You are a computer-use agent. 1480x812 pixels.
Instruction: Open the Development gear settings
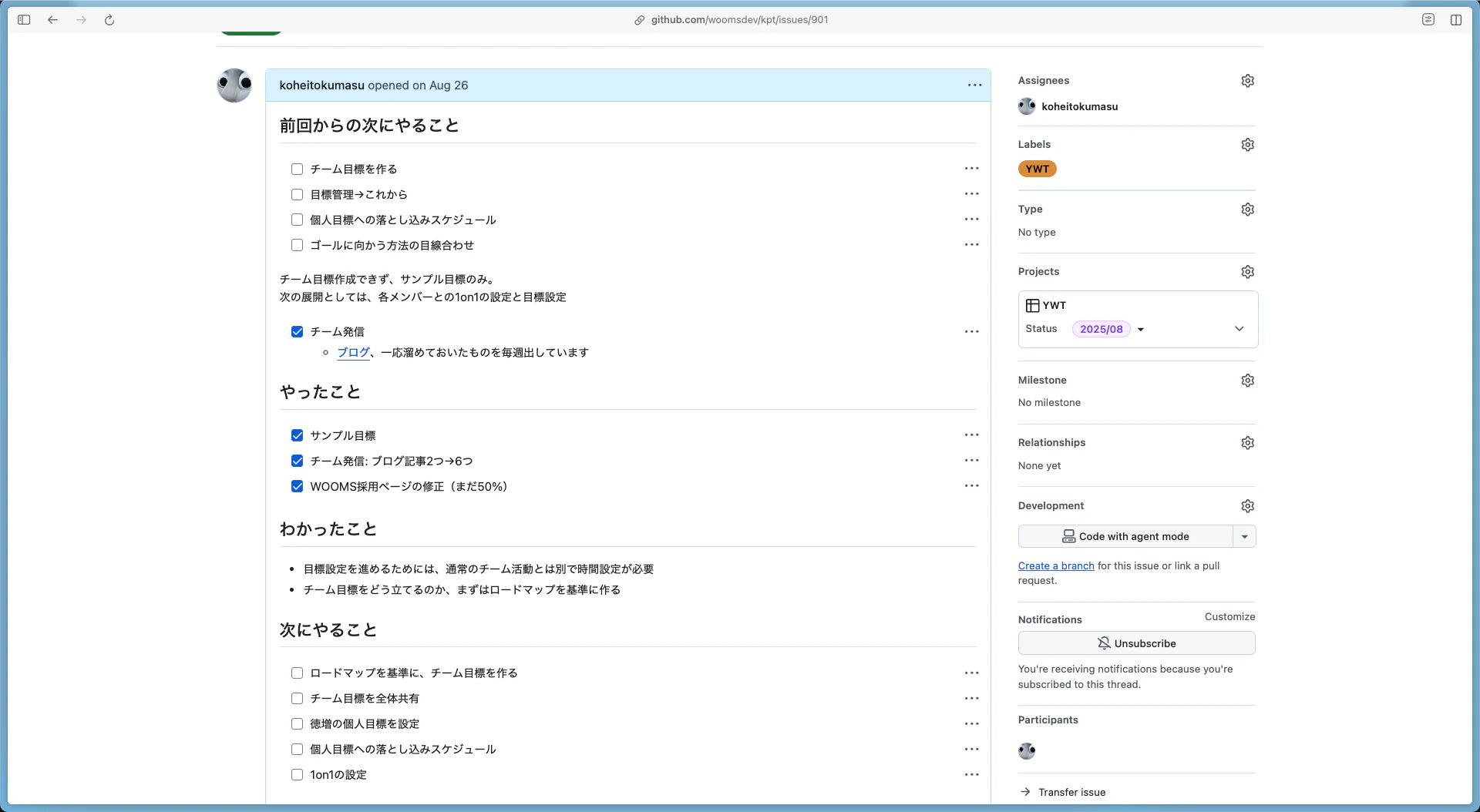point(1247,506)
